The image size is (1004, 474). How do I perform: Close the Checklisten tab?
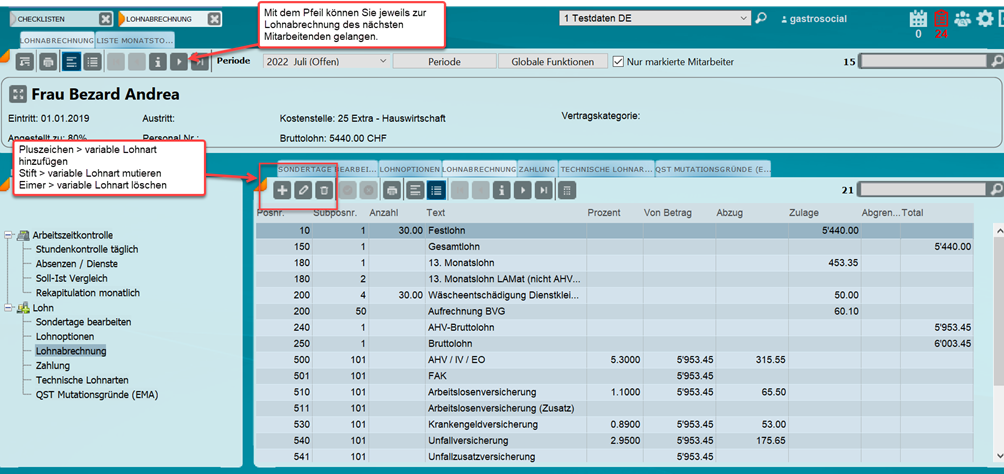(105, 19)
